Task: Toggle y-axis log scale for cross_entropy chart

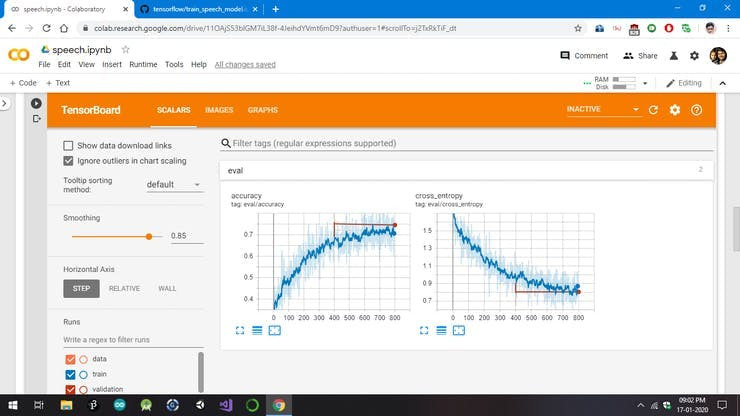Action: (441, 331)
